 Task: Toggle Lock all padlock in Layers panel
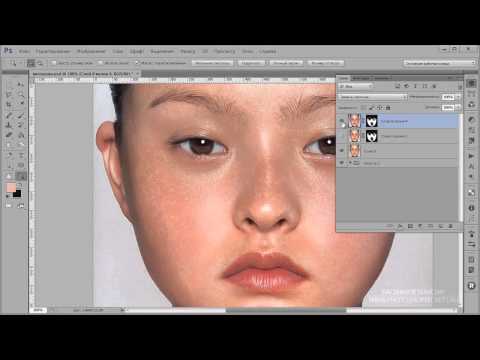coord(388,108)
